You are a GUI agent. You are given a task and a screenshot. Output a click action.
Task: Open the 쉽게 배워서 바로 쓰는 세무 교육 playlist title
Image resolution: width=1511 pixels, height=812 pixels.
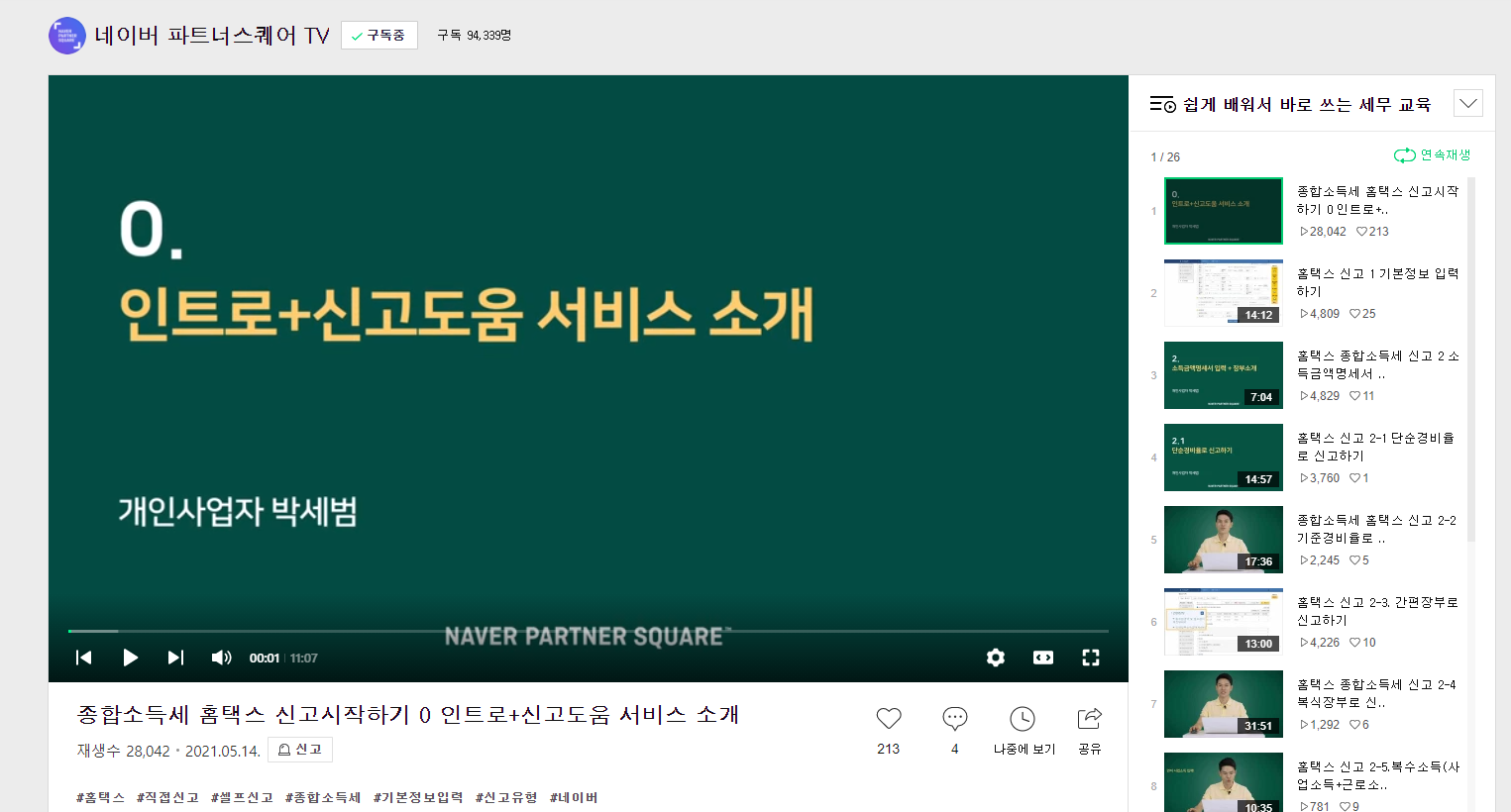tap(1307, 104)
